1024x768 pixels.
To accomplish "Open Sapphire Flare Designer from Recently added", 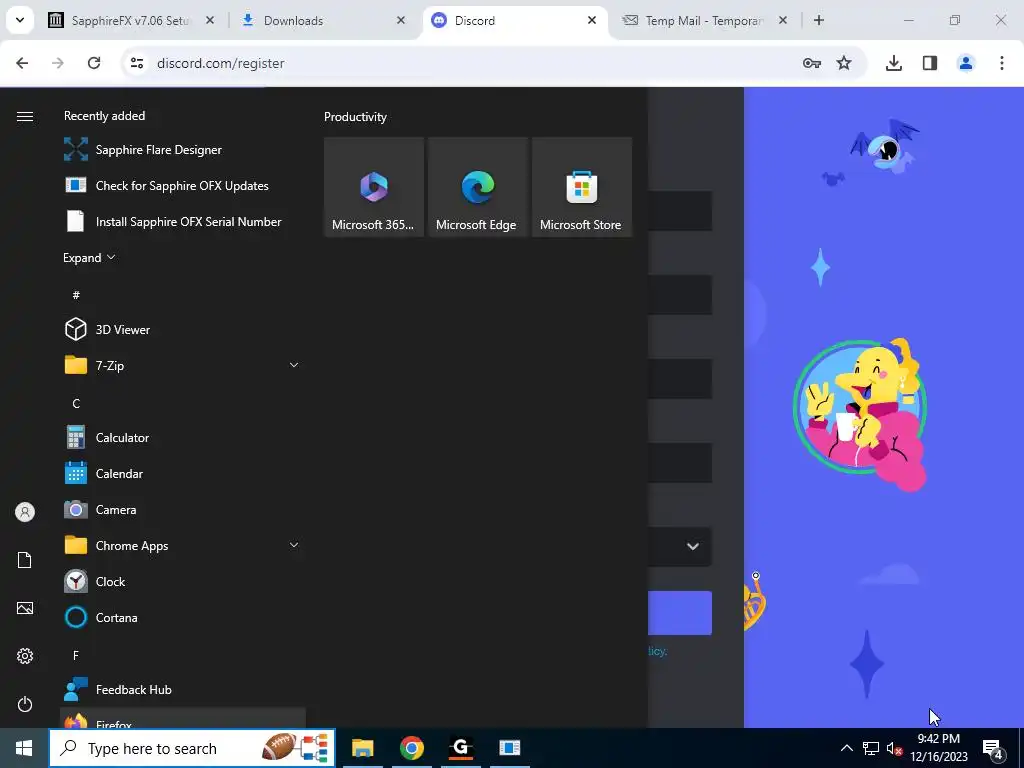I will click(x=183, y=150).
